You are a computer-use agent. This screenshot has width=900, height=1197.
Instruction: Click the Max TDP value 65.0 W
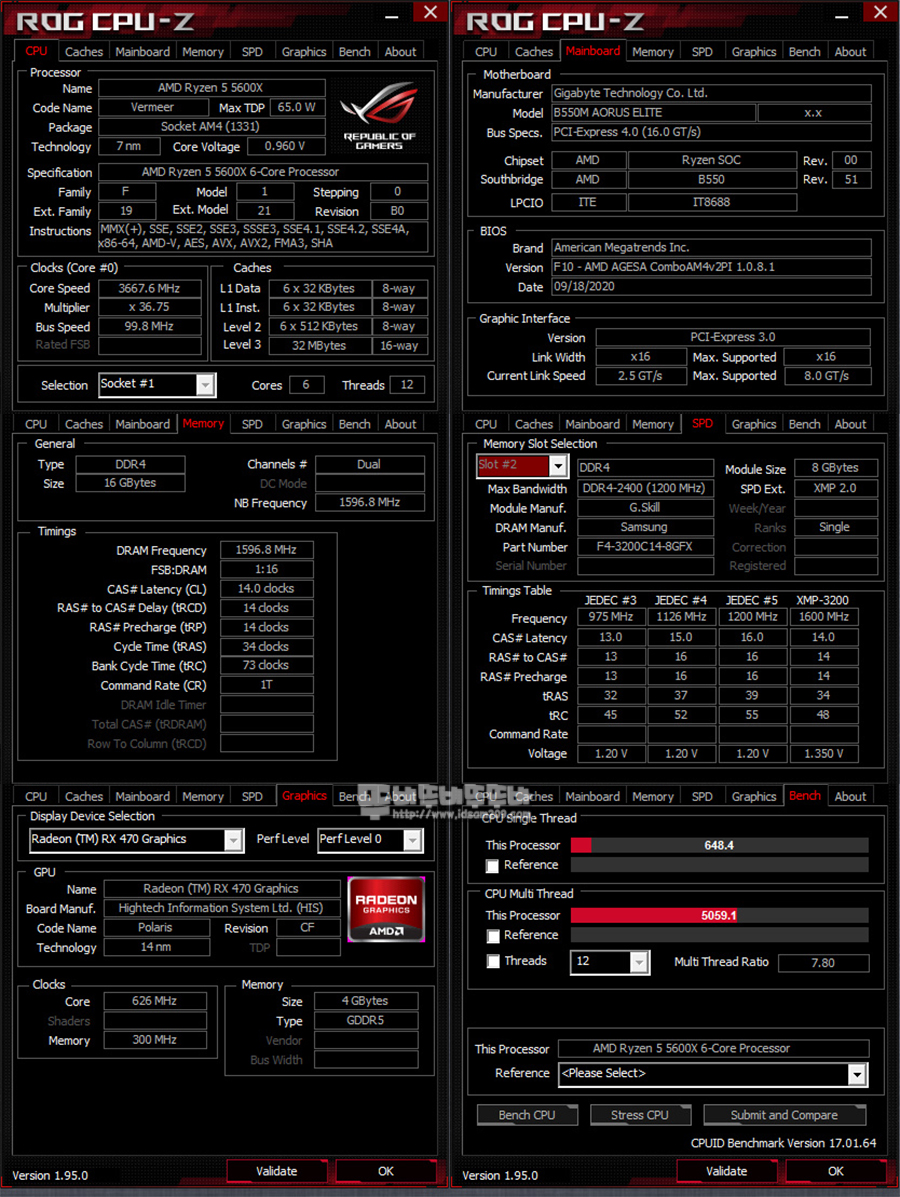(x=297, y=108)
